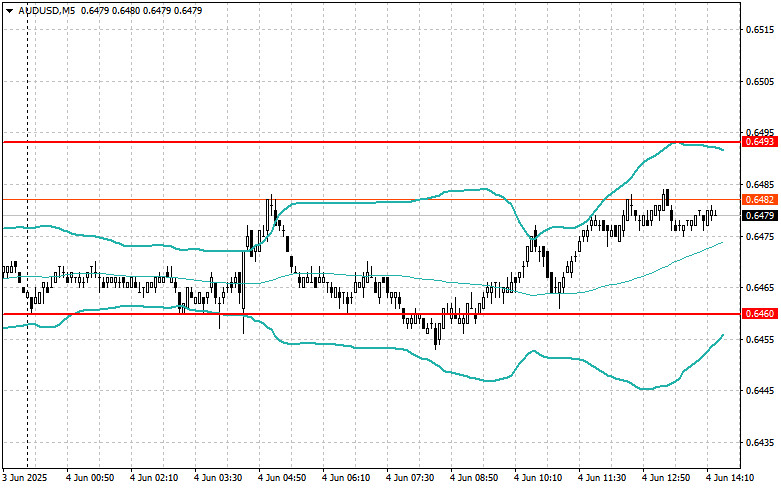781x489 pixels.
Task: Click the 4 Jun 10:10 time label
Action: coord(538,478)
